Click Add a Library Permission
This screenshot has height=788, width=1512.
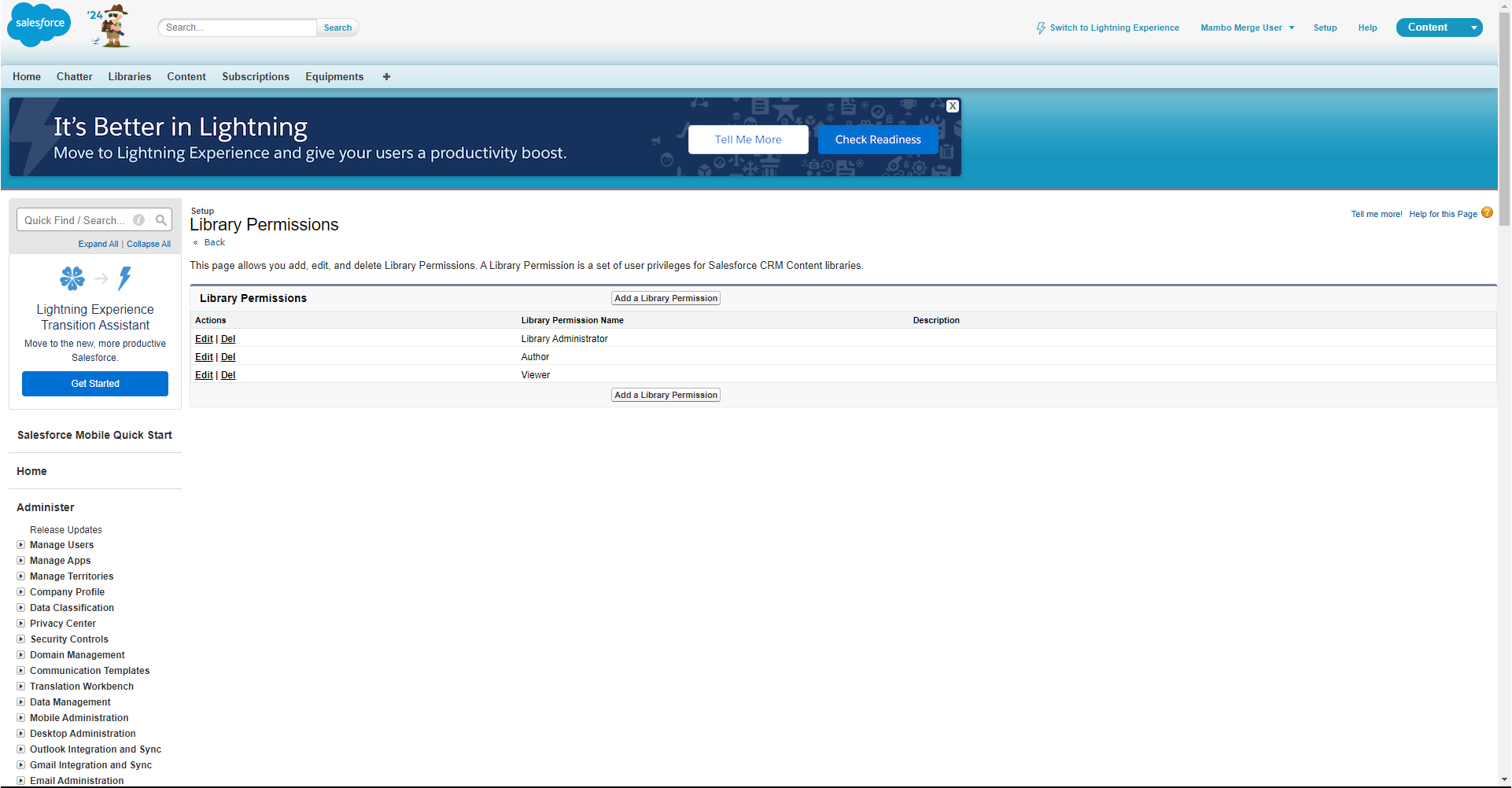(x=665, y=297)
